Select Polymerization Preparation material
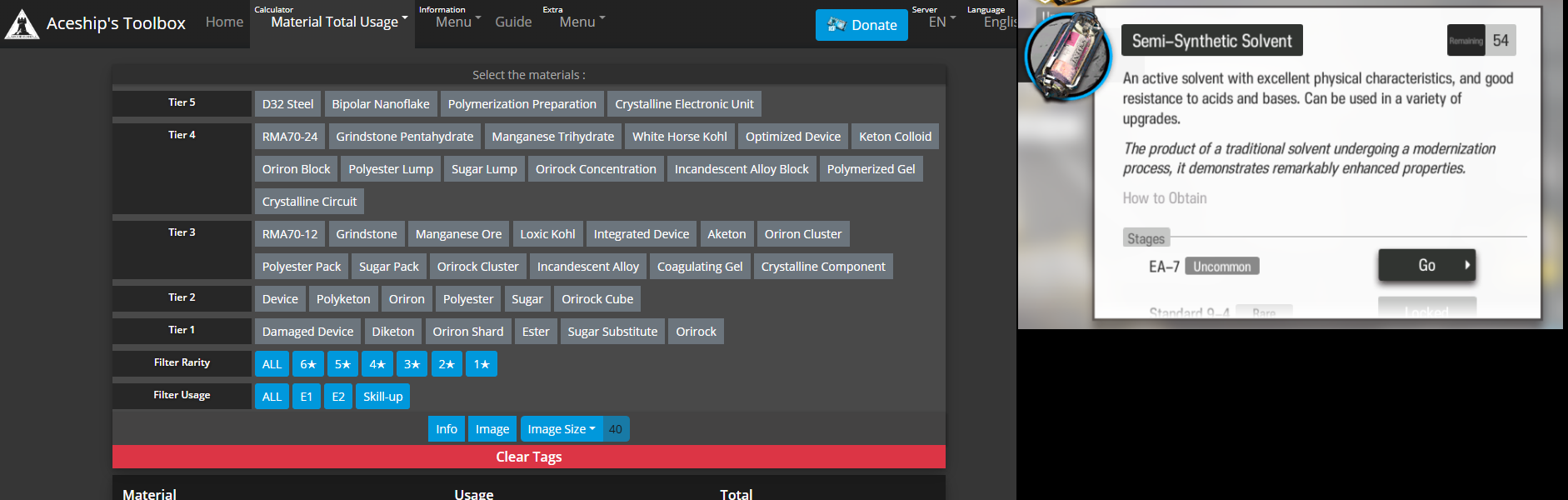The image size is (1568, 500). [x=522, y=104]
